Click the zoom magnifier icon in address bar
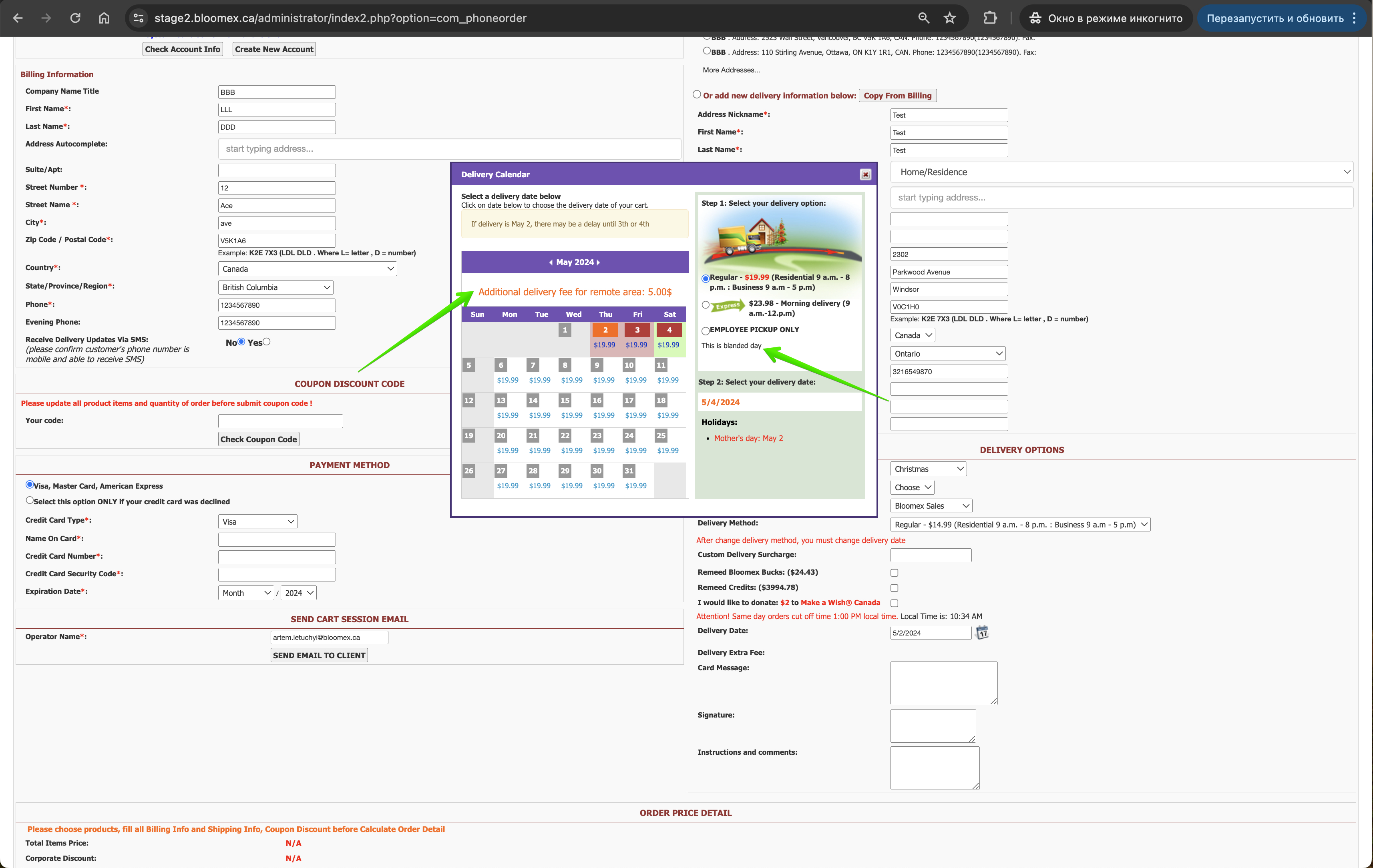This screenshot has height=868, width=1373. tap(924, 18)
